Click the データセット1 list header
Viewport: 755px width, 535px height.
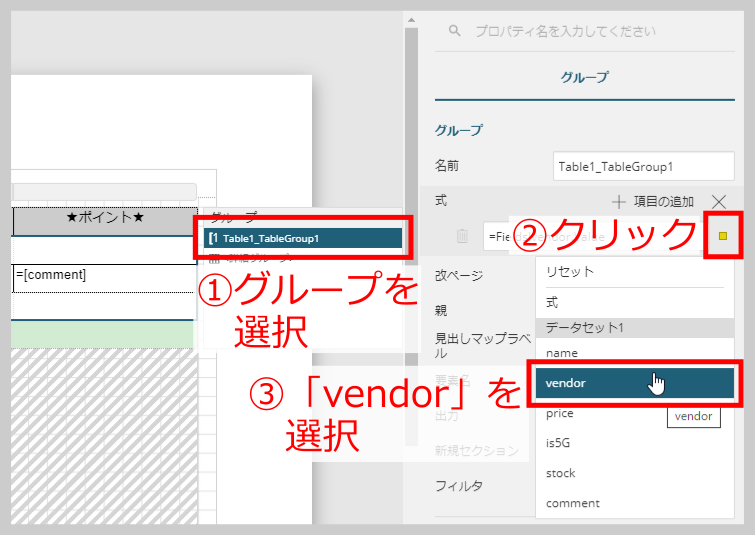pos(634,328)
